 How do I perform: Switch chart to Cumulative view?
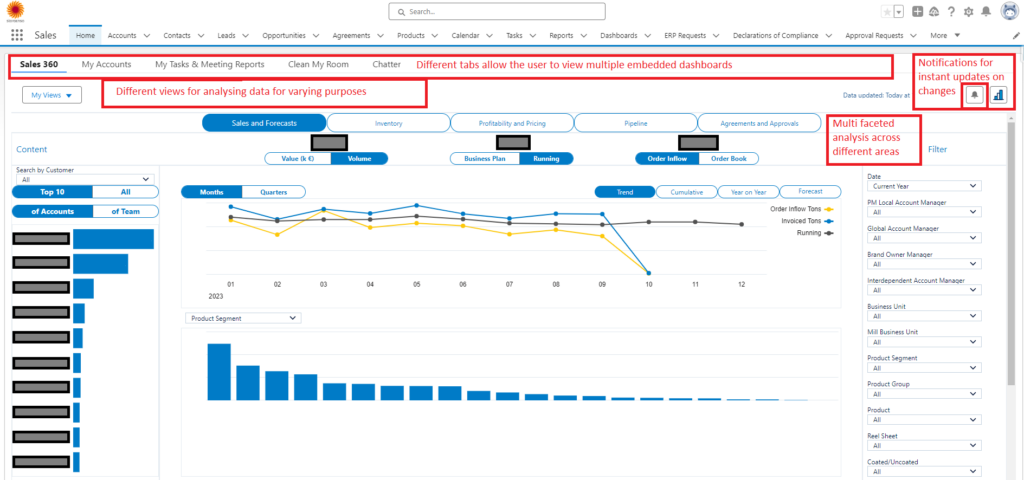point(686,192)
